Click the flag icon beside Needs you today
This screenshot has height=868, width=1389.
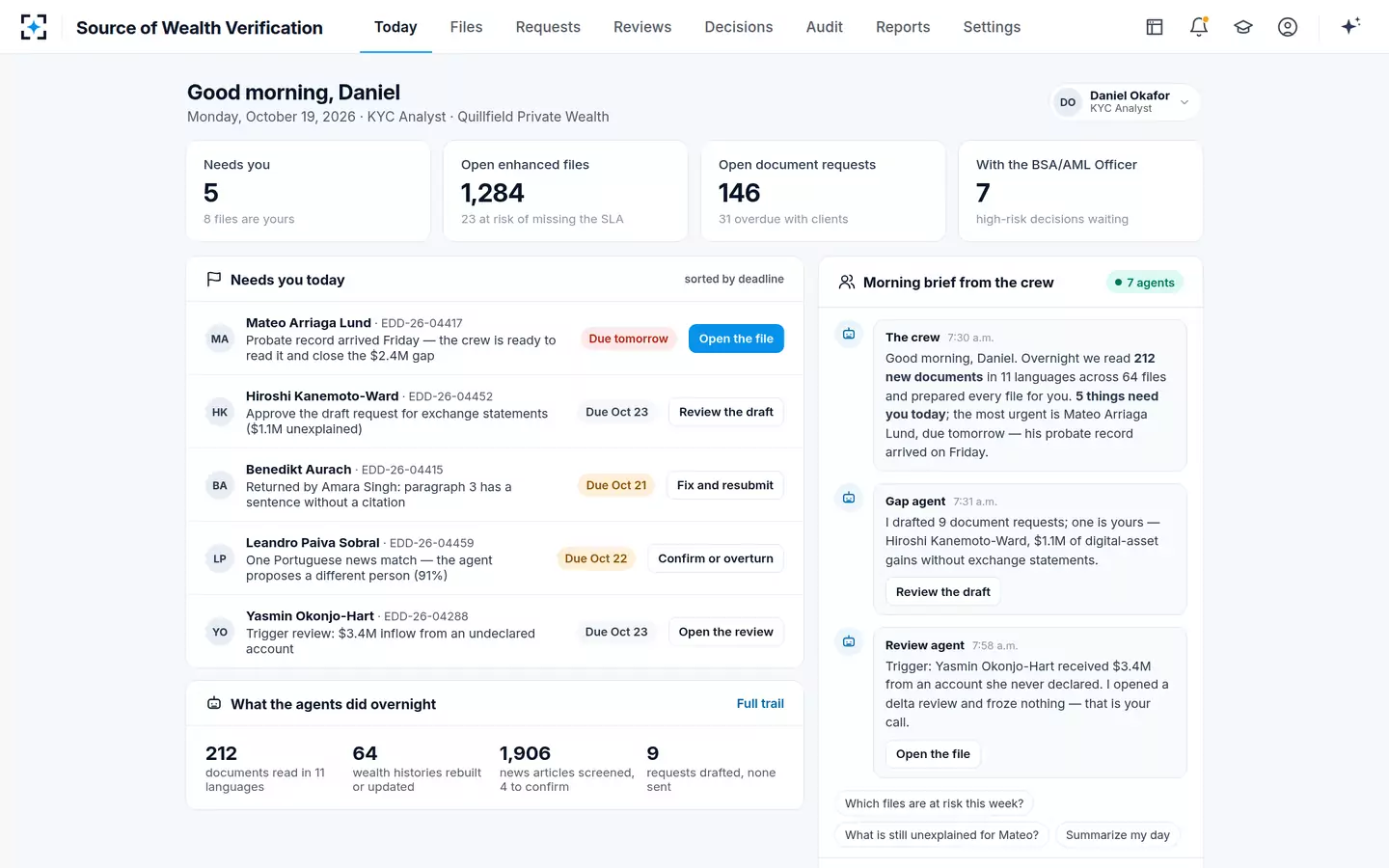point(214,280)
